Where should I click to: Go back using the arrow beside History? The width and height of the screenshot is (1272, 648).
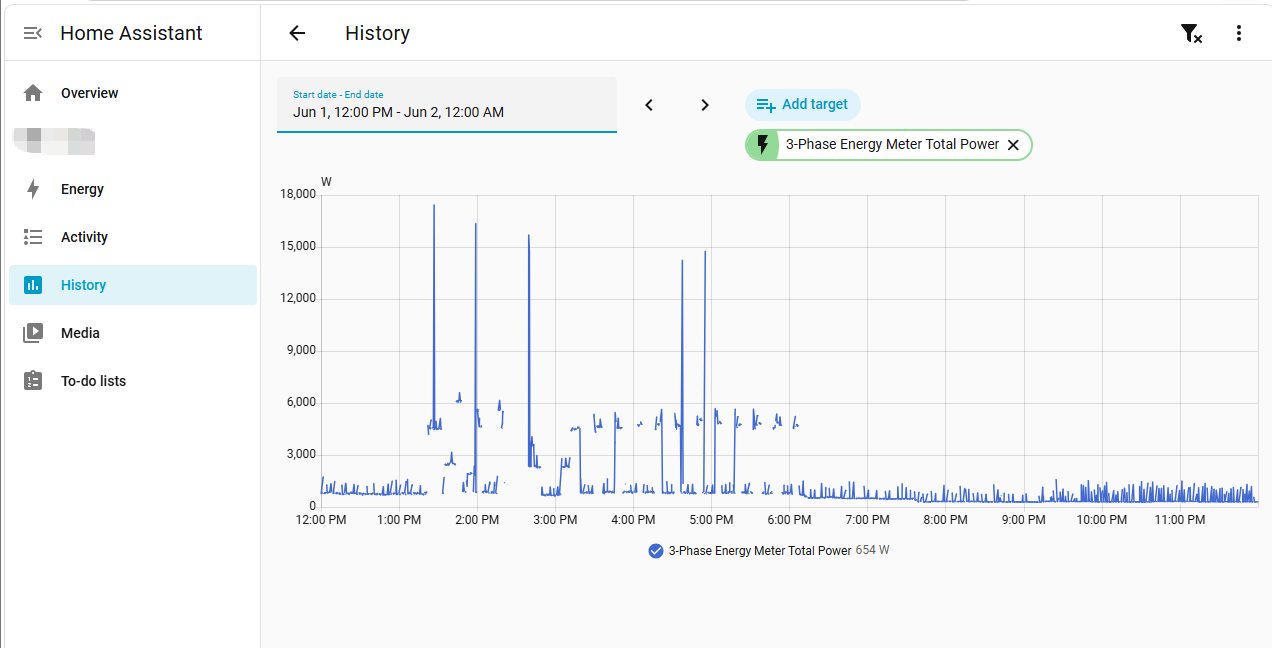click(297, 33)
